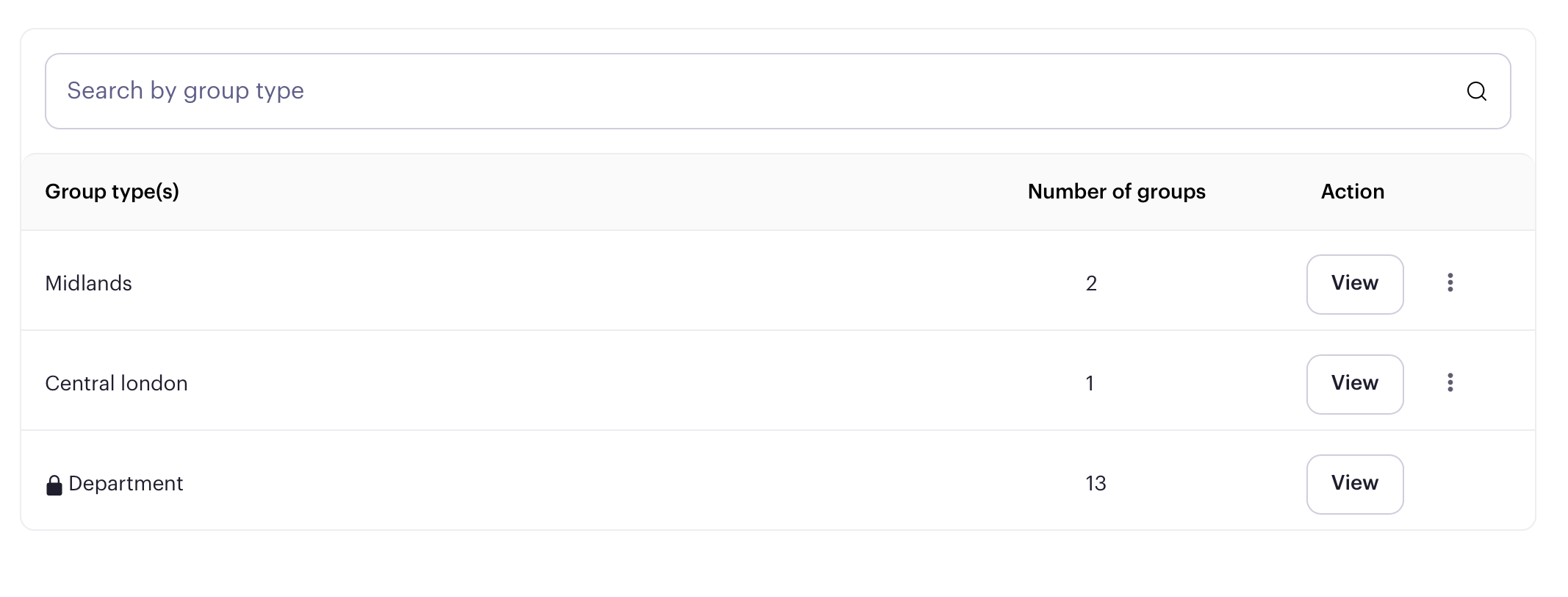Select the Department row name
Viewport: 1568px width, 597px height.
(x=126, y=484)
